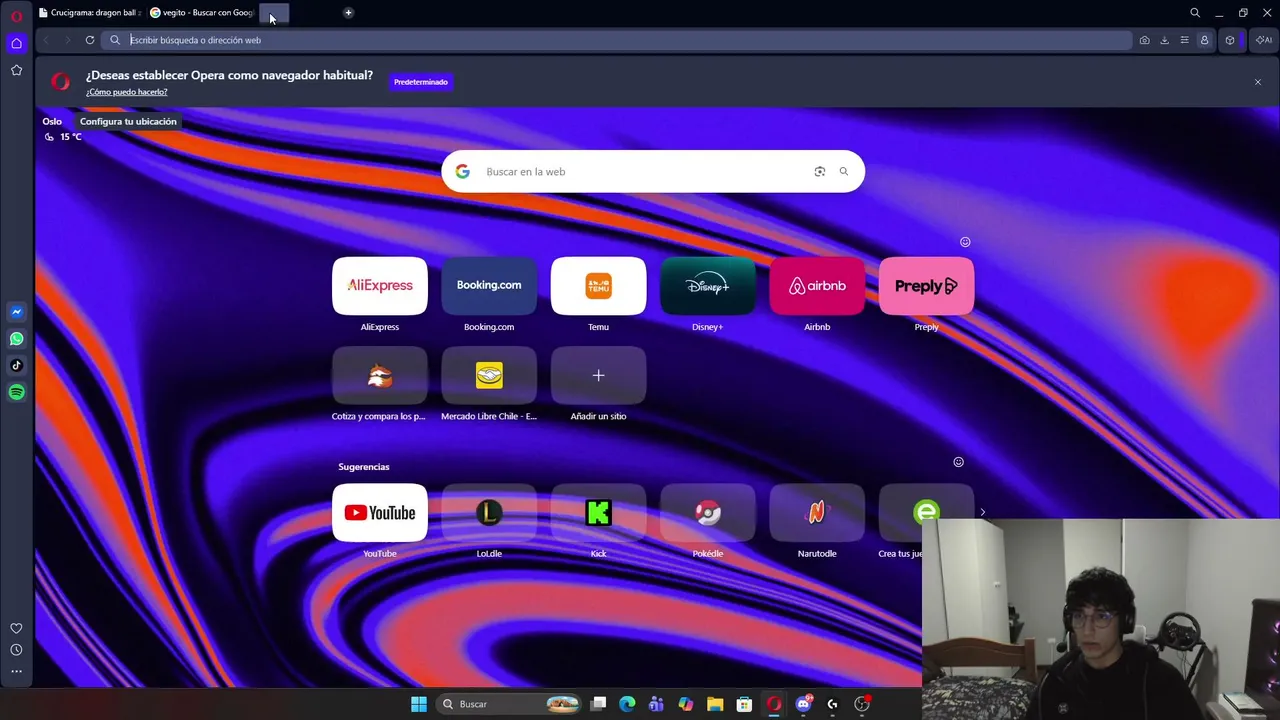Image resolution: width=1280 pixels, height=720 pixels.
Task: Open the Cotiza y compara speed dial tile
Action: click(380, 376)
